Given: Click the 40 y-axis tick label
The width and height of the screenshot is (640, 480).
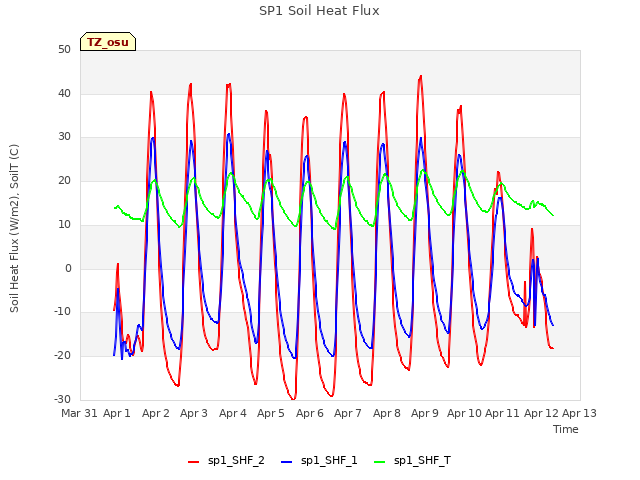Looking at the screenshot, I should (64, 93).
